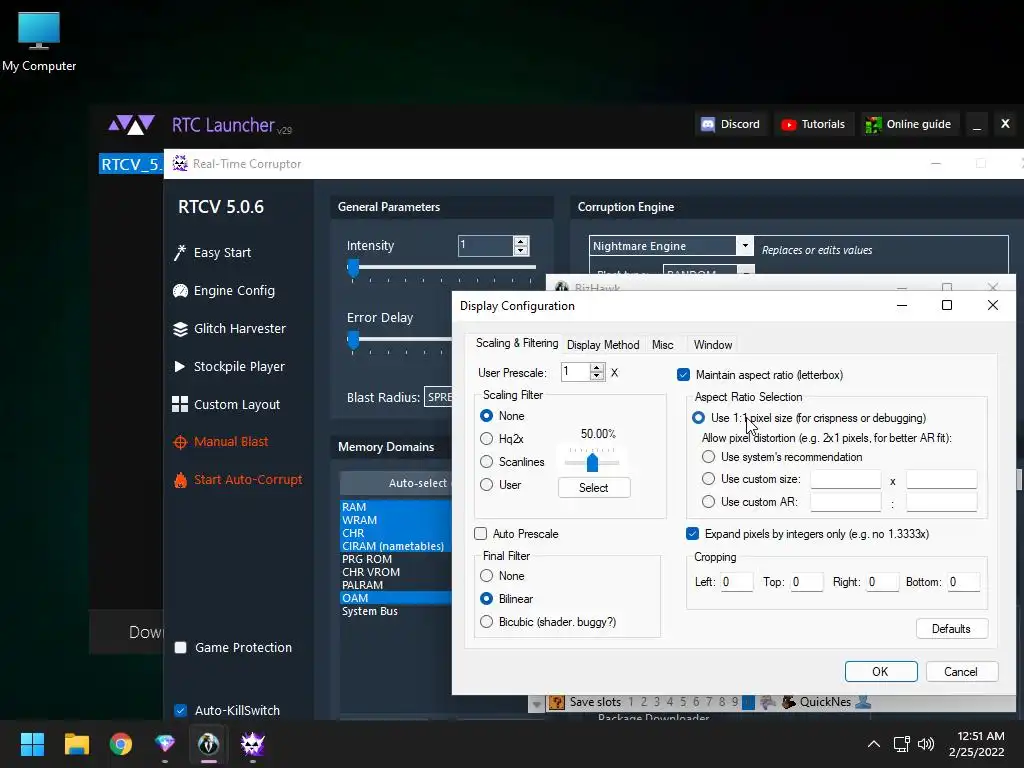Enable the Auto Prescale checkbox
This screenshot has height=768, width=1024.
pyautogui.click(x=481, y=534)
